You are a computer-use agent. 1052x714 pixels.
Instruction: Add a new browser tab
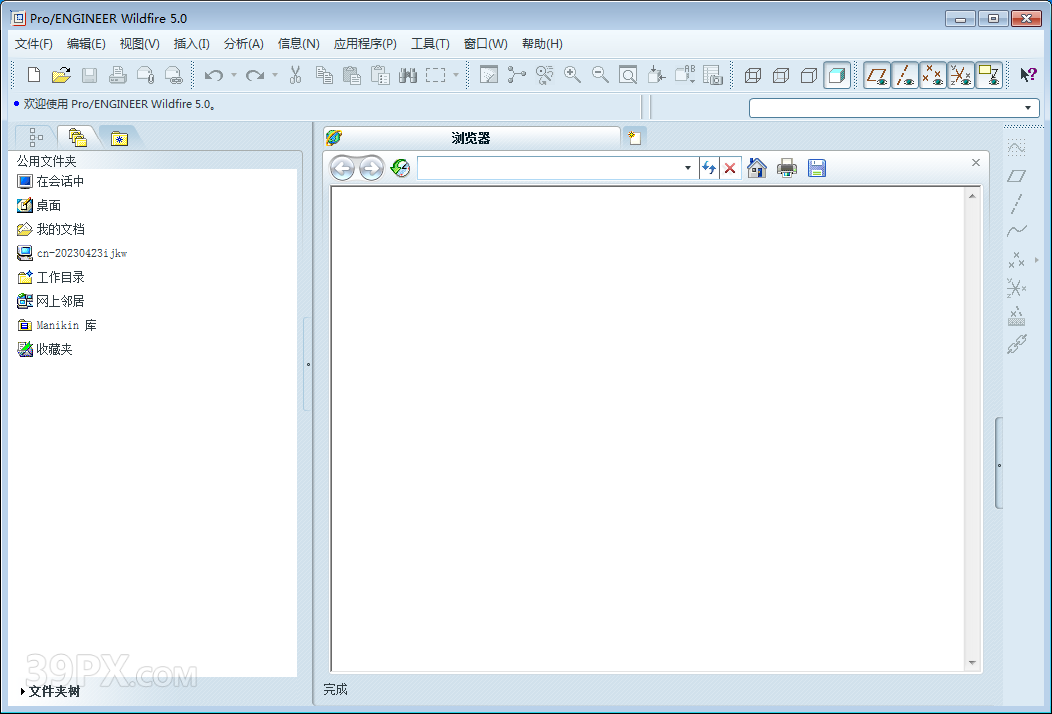tap(635, 138)
